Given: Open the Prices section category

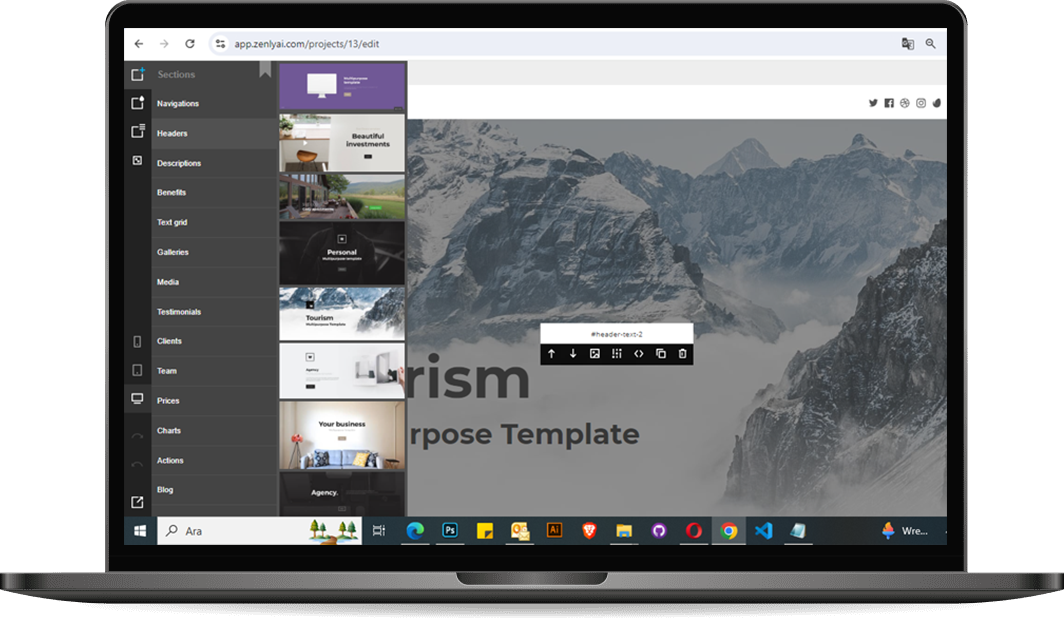Looking at the screenshot, I should [214, 400].
